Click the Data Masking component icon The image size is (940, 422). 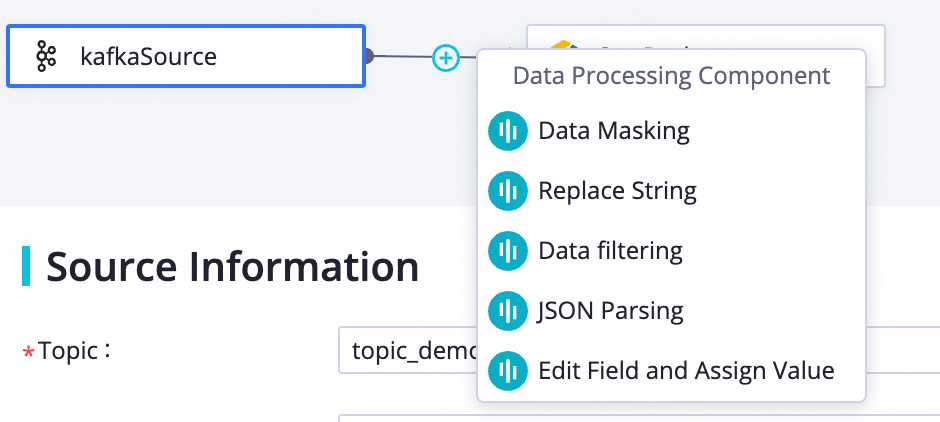click(x=508, y=131)
